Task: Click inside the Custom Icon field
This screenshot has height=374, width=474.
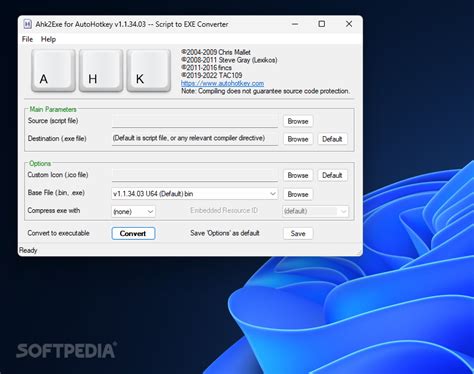Action: click(195, 175)
